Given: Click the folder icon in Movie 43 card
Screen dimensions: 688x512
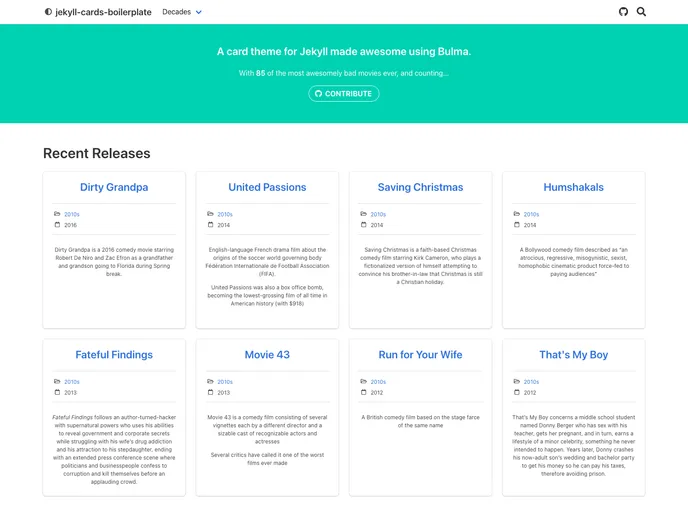Looking at the screenshot, I should (x=210, y=382).
